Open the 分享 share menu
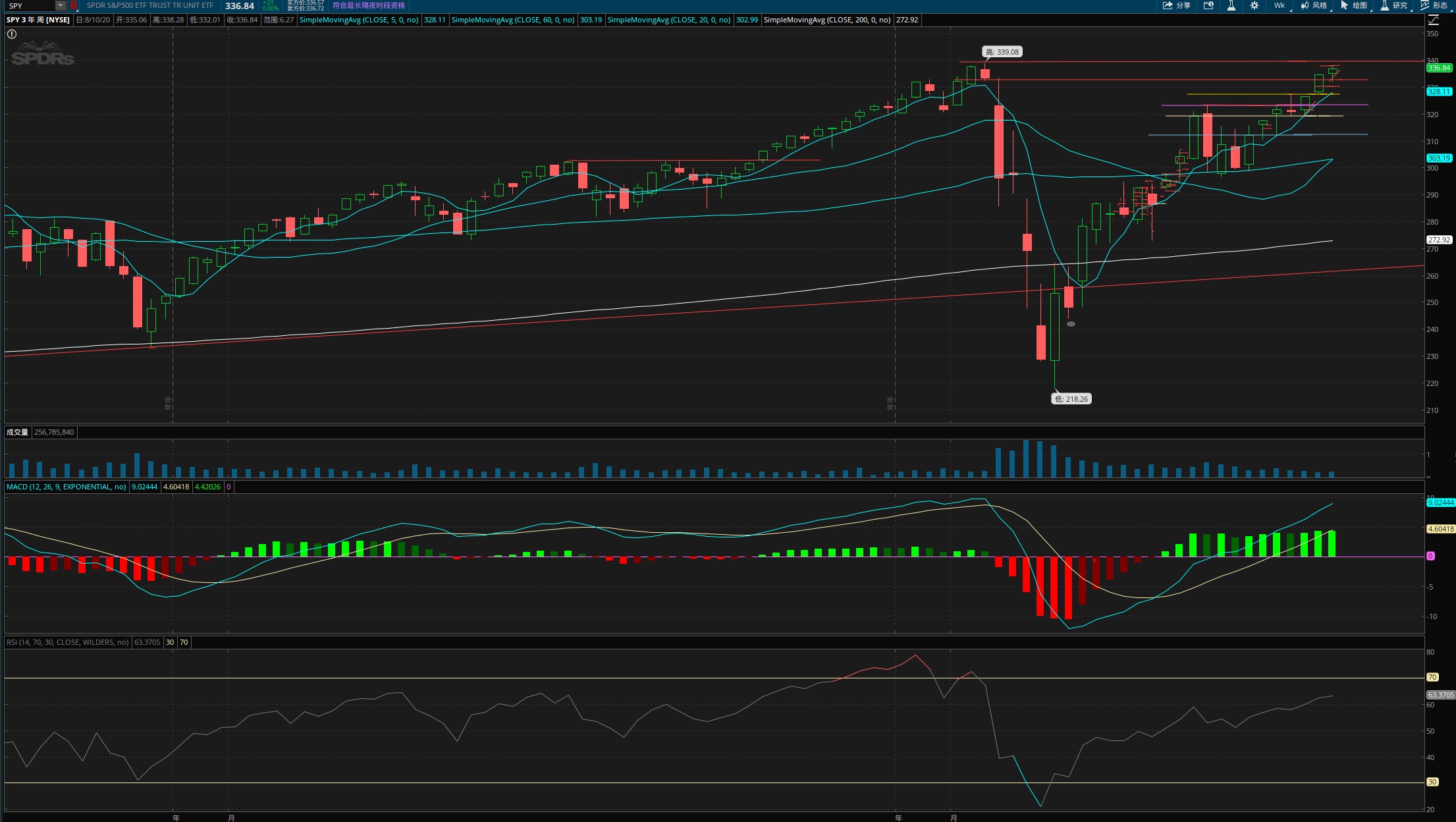This screenshot has width=1456, height=822. tap(1176, 5)
